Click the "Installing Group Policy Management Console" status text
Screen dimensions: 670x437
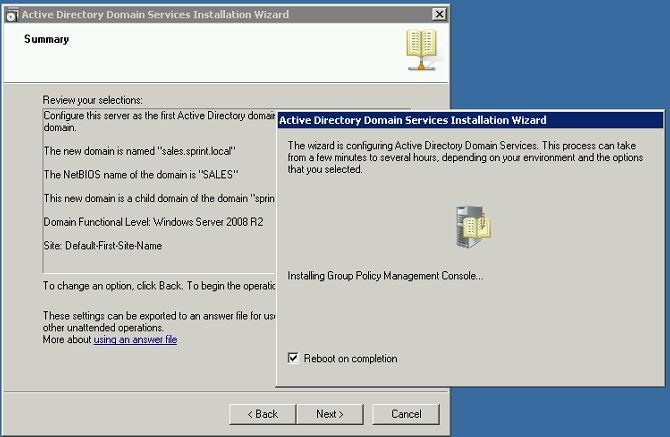point(385,275)
